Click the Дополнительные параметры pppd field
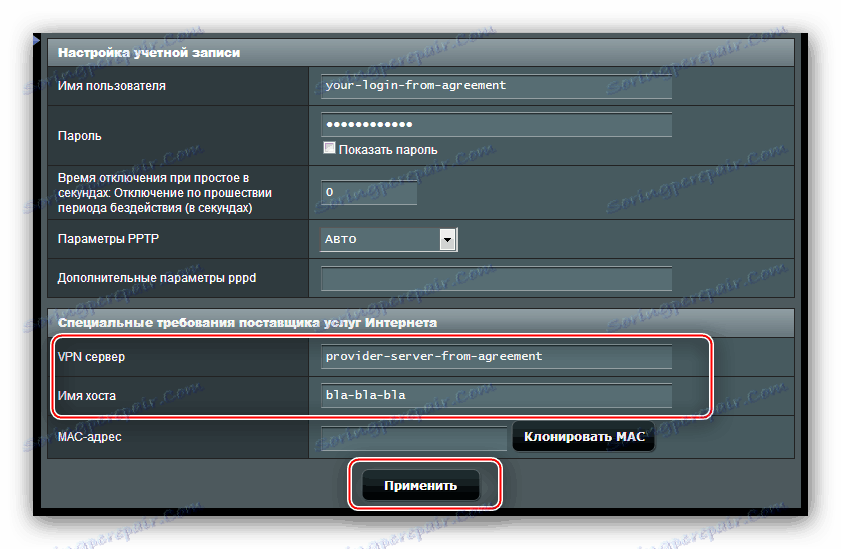The height and width of the screenshot is (549, 841). click(x=496, y=278)
